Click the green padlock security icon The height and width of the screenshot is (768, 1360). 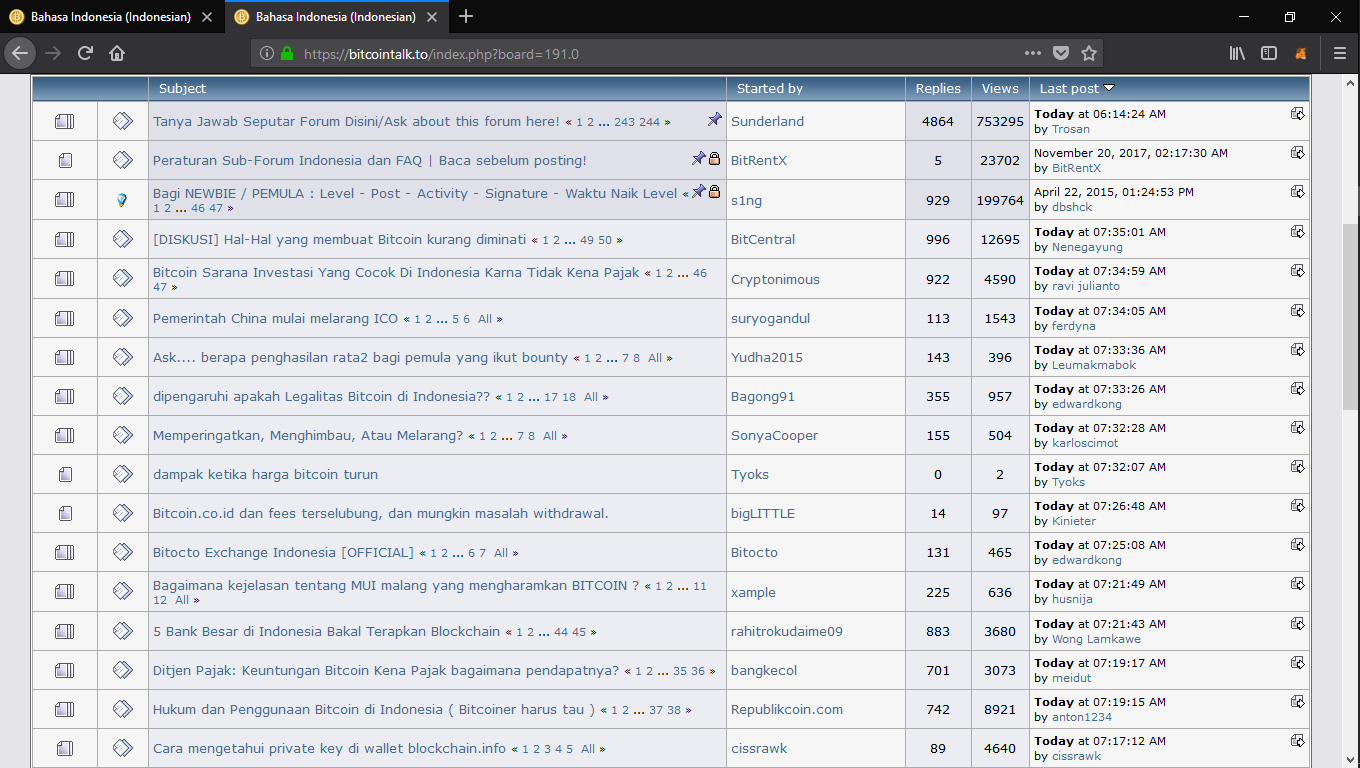(x=287, y=54)
